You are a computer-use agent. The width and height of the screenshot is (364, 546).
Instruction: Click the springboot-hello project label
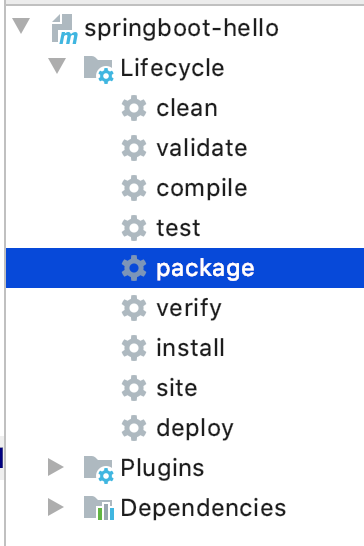181,29
